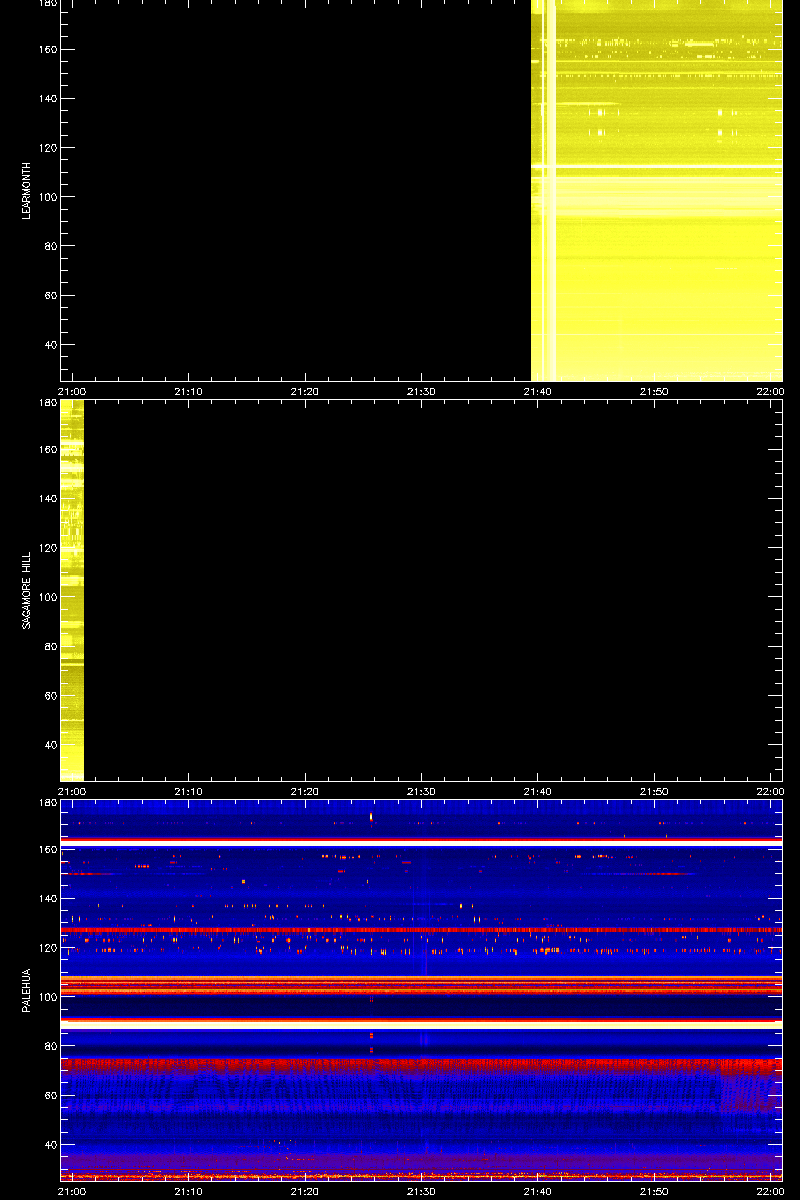Select 21:50 tick label under Learmonth panel
The width and height of the screenshot is (800, 1200).
(x=654, y=392)
